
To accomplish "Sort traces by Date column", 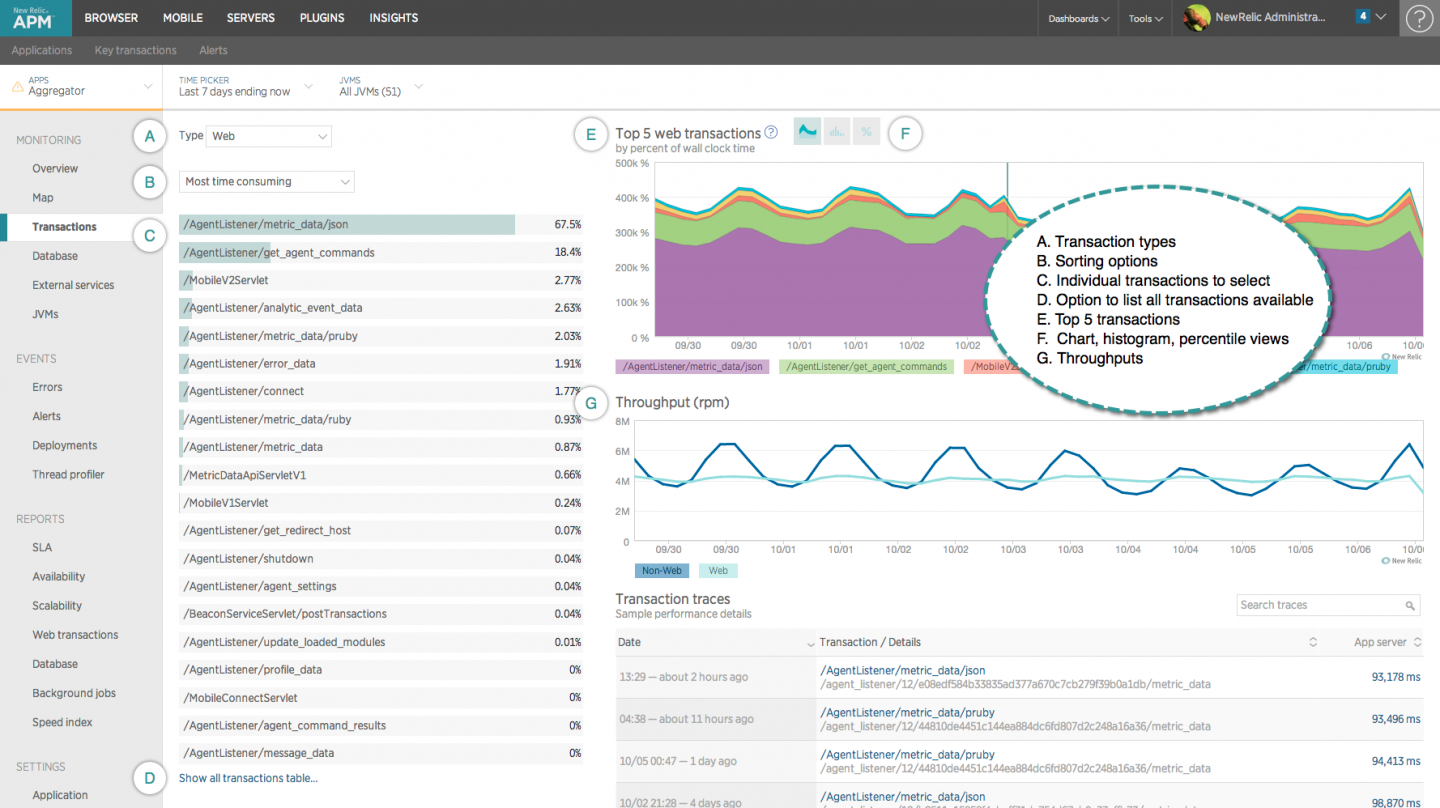I will pos(716,642).
